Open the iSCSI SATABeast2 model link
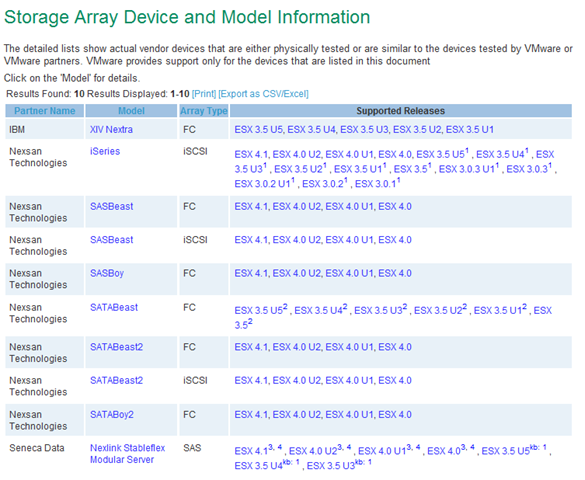The width and height of the screenshot is (585, 480). pyautogui.click(x=116, y=380)
